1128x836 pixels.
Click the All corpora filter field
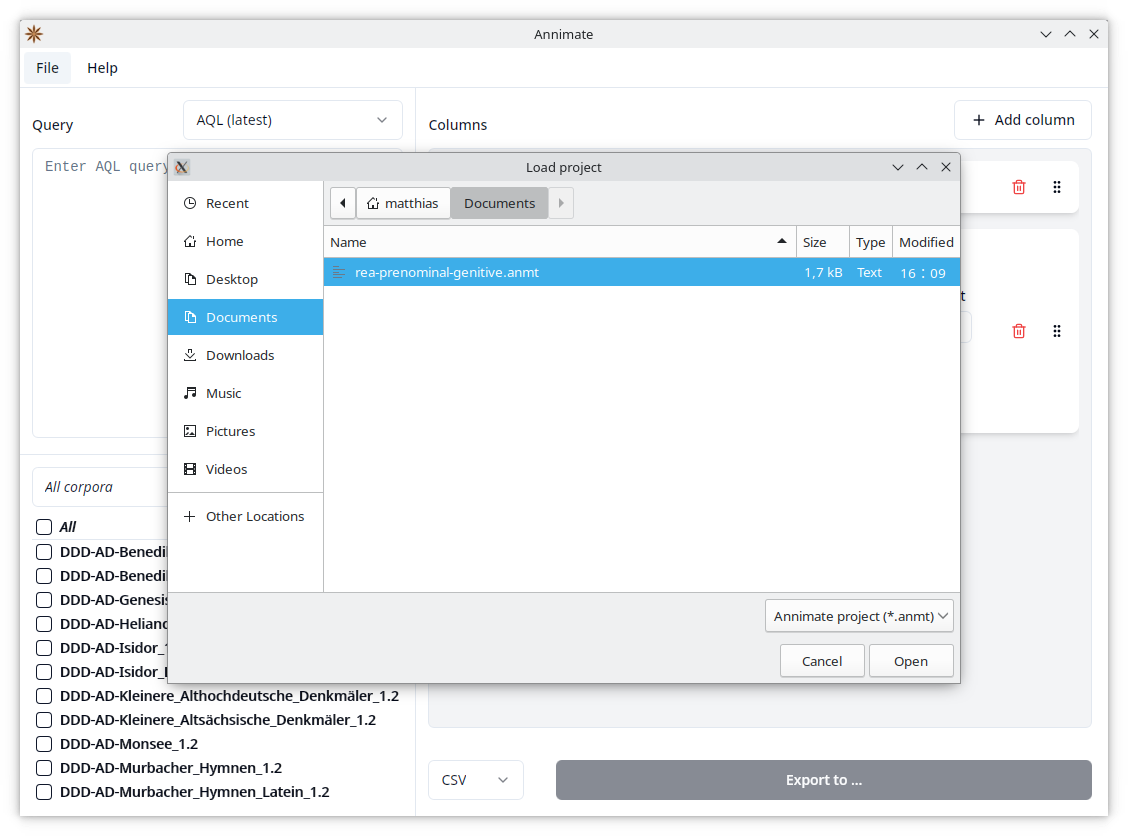pyautogui.click(x=101, y=487)
